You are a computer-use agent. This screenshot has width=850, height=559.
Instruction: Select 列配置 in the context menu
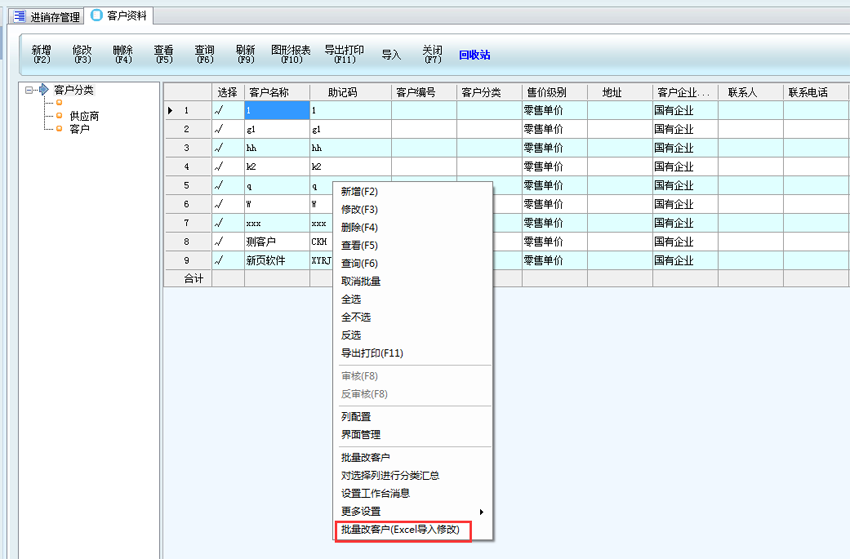pos(355,416)
